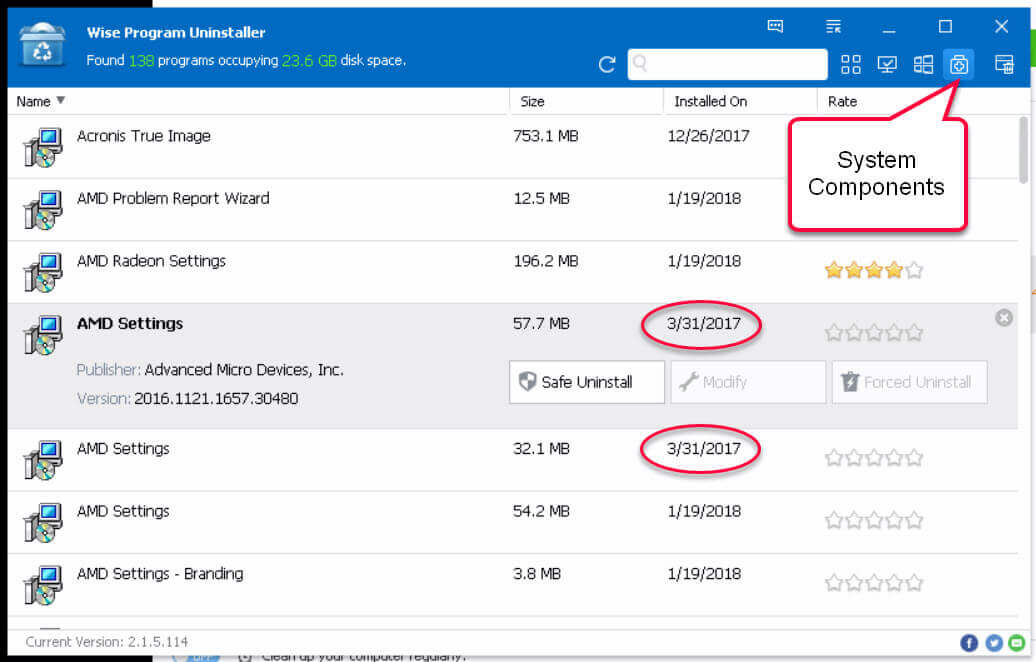Click the icon of AMD Settings 57.7 MB

point(43,334)
